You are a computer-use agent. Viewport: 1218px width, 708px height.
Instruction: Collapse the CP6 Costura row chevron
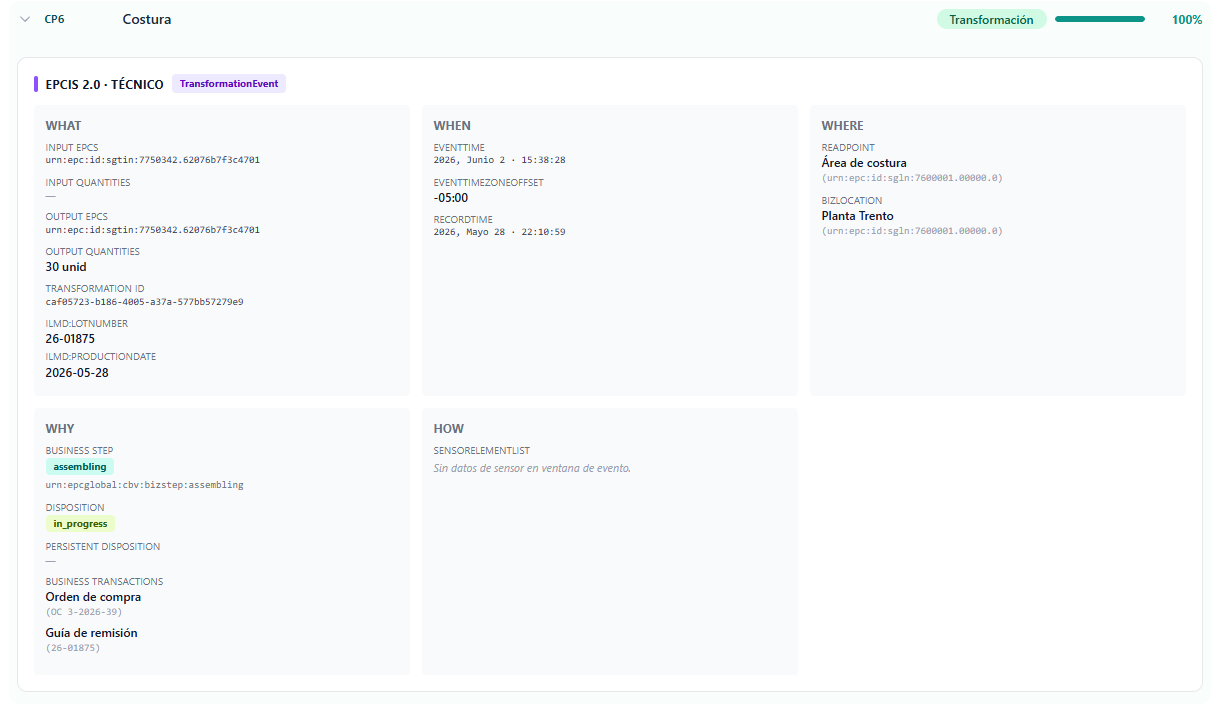pyautogui.click(x=25, y=19)
